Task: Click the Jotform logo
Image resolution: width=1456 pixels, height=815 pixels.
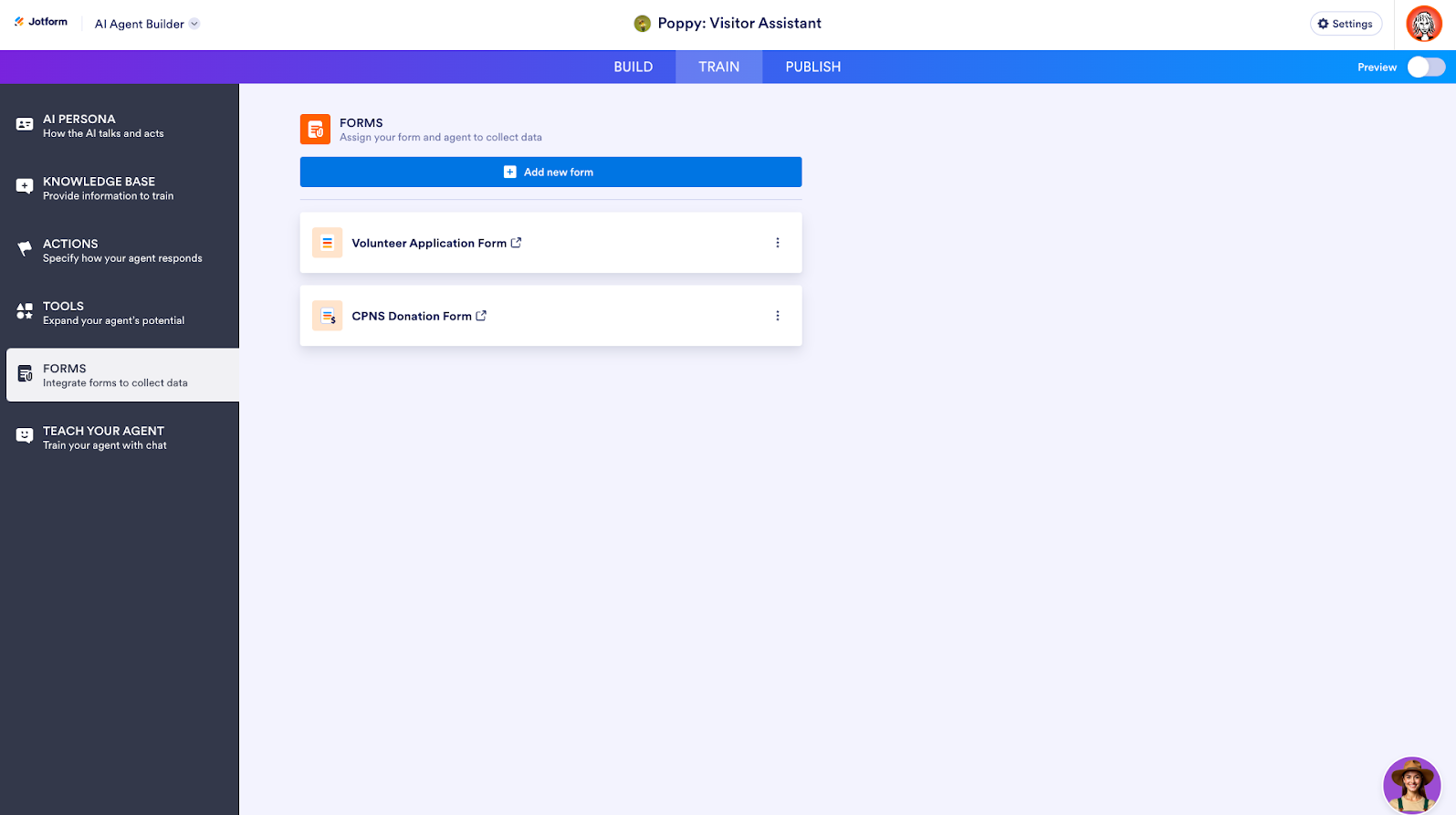Action: click(x=41, y=22)
